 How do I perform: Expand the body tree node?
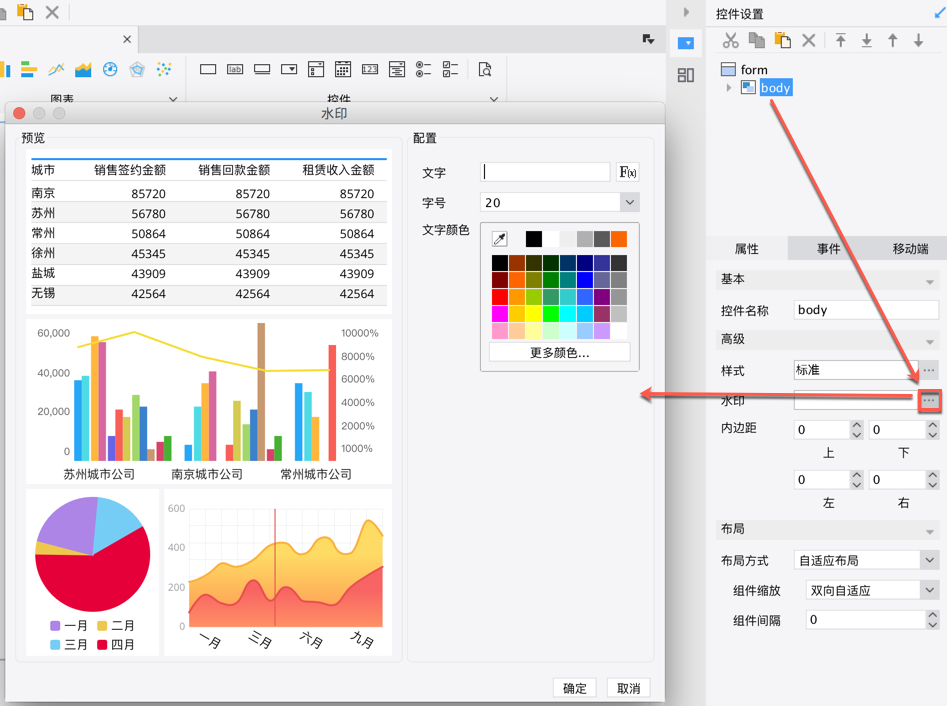pos(729,88)
